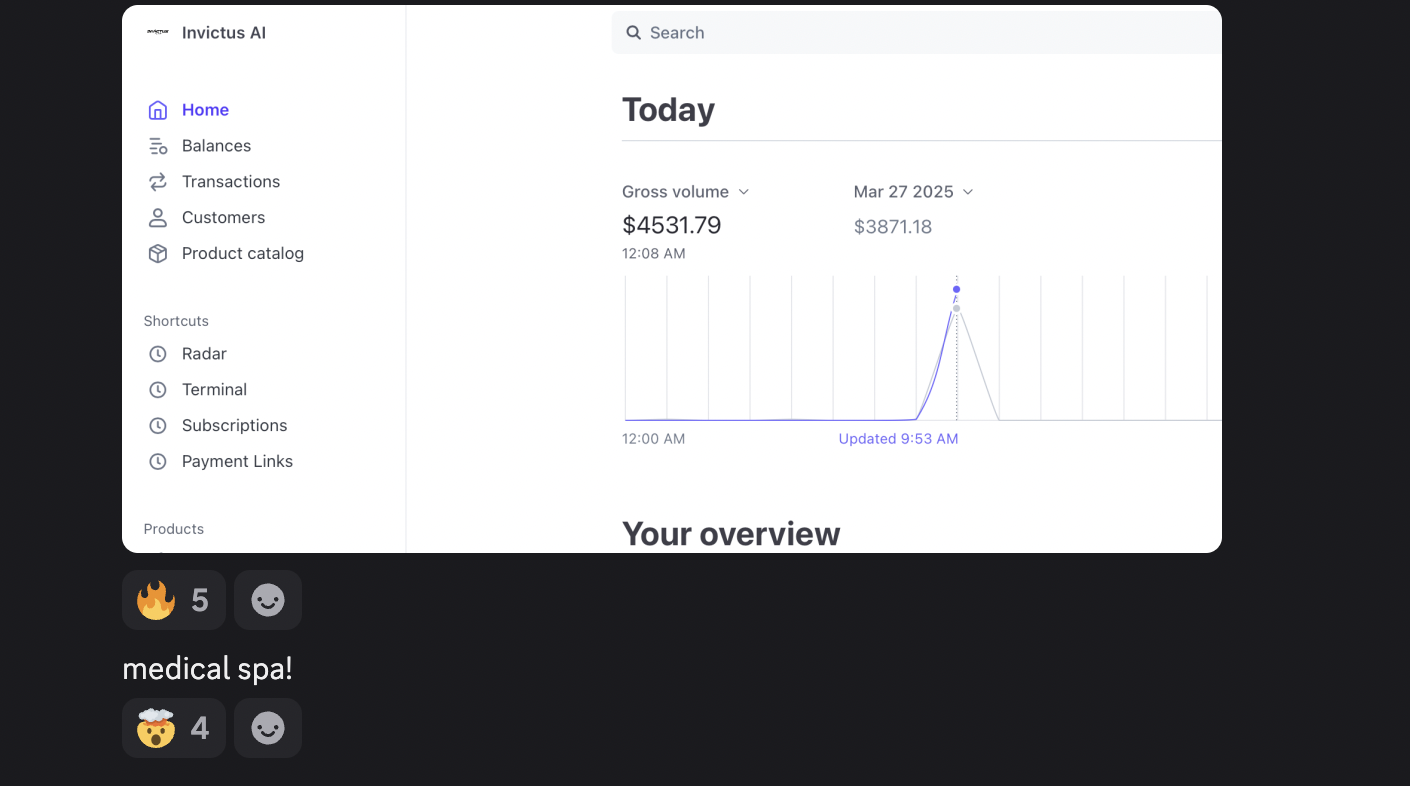Screen dimensions: 1410x786
Task: Add a reaction below the screenshot image
Action: point(268,600)
